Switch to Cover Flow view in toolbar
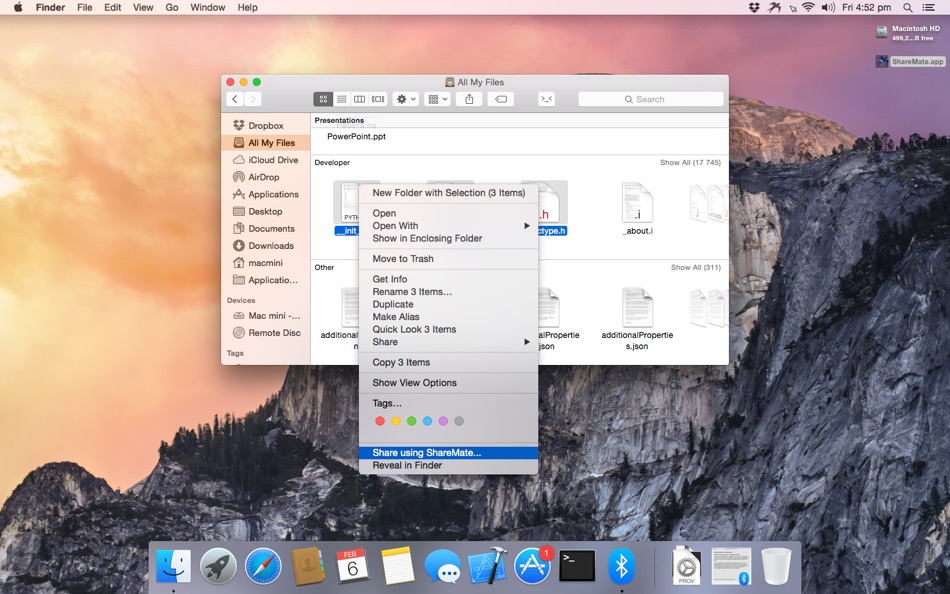 pos(378,99)
